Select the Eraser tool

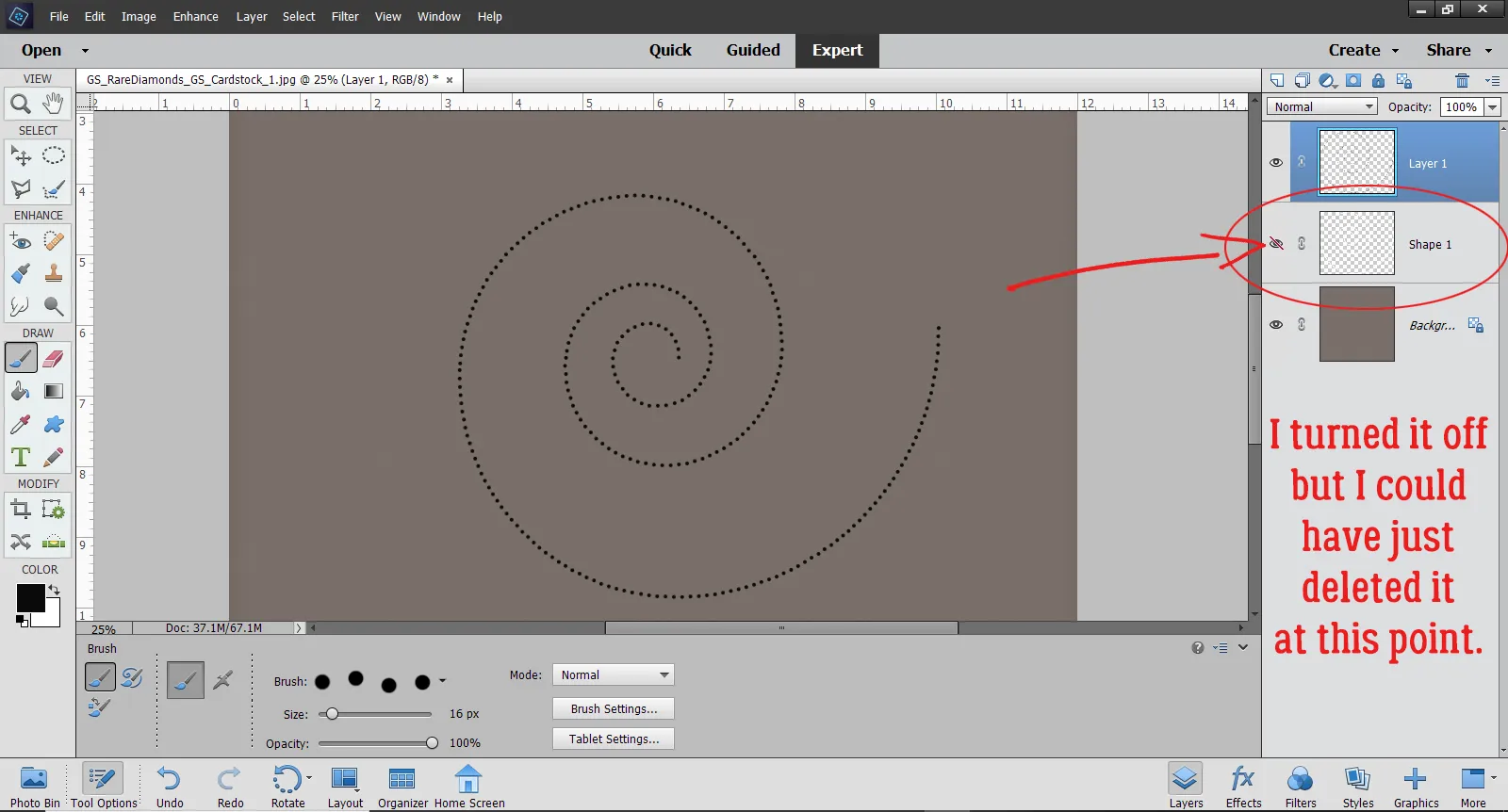tap(54, 359)
